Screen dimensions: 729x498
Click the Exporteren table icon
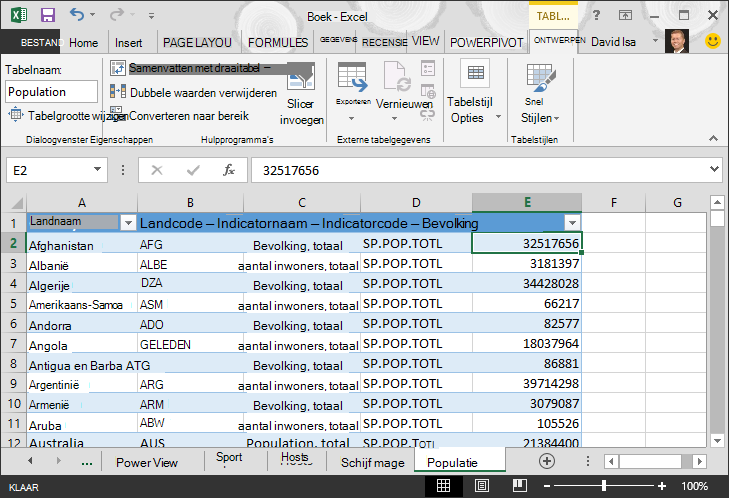[352, 77]
